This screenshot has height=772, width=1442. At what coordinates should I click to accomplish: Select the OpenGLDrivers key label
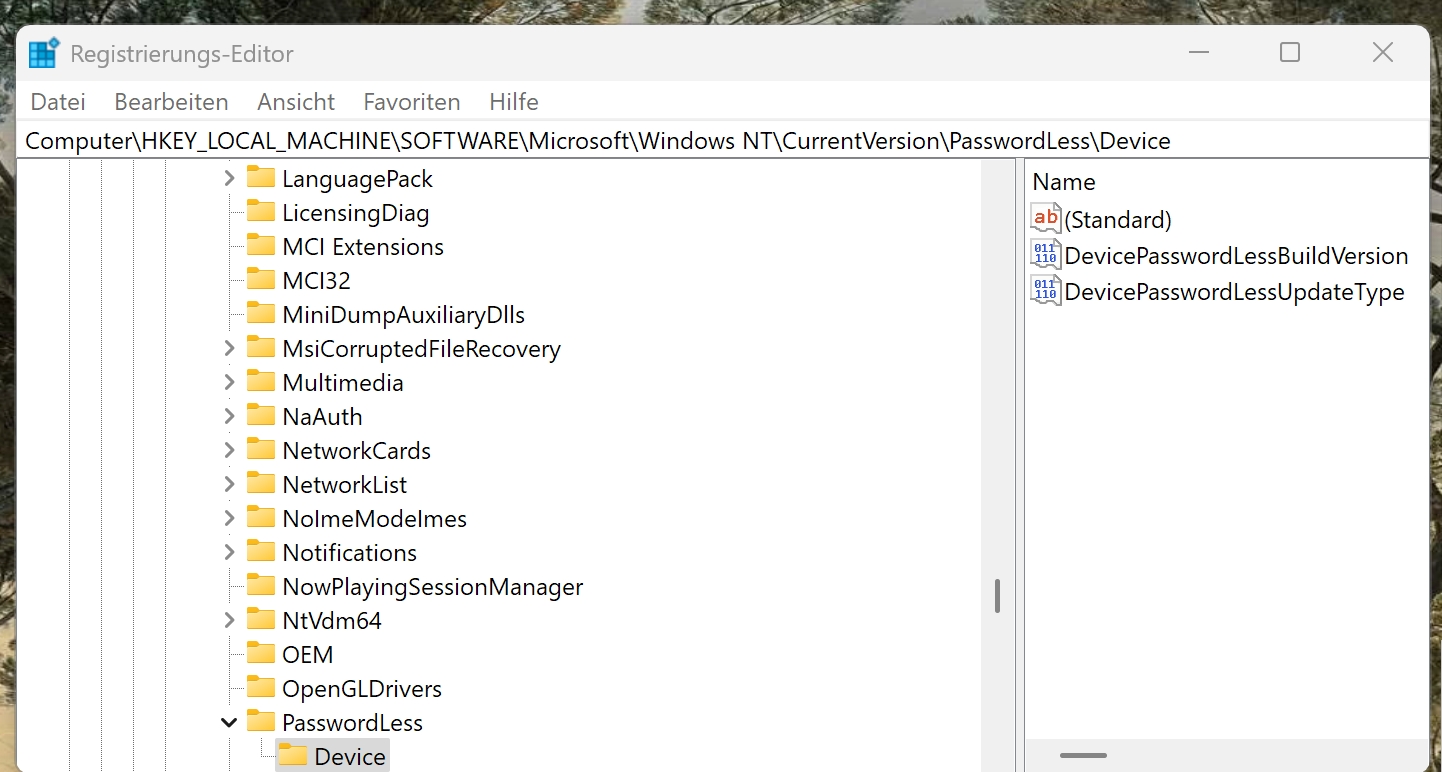point(362,689)
